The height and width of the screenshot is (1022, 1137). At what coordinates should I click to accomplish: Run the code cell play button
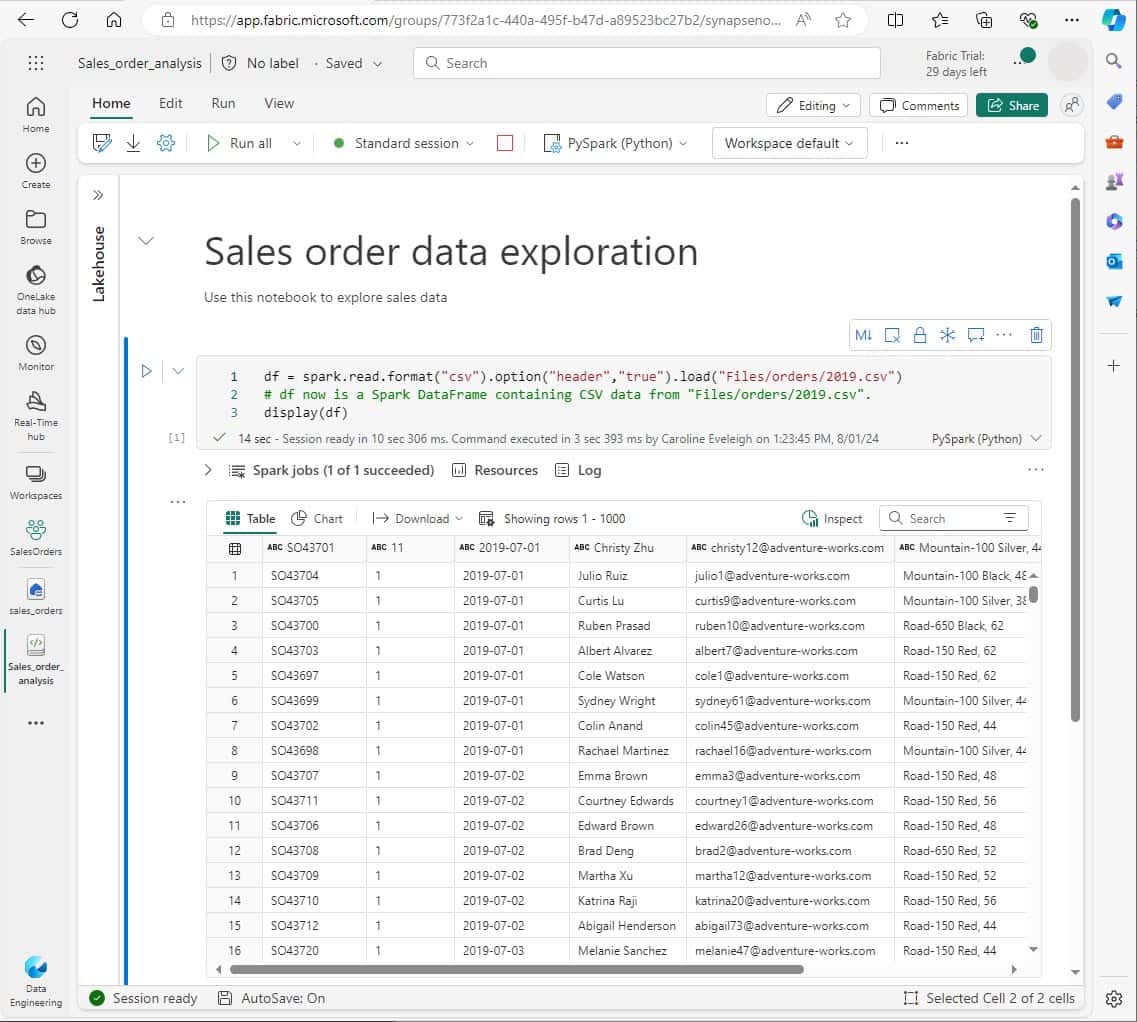(x=146, y=371)
